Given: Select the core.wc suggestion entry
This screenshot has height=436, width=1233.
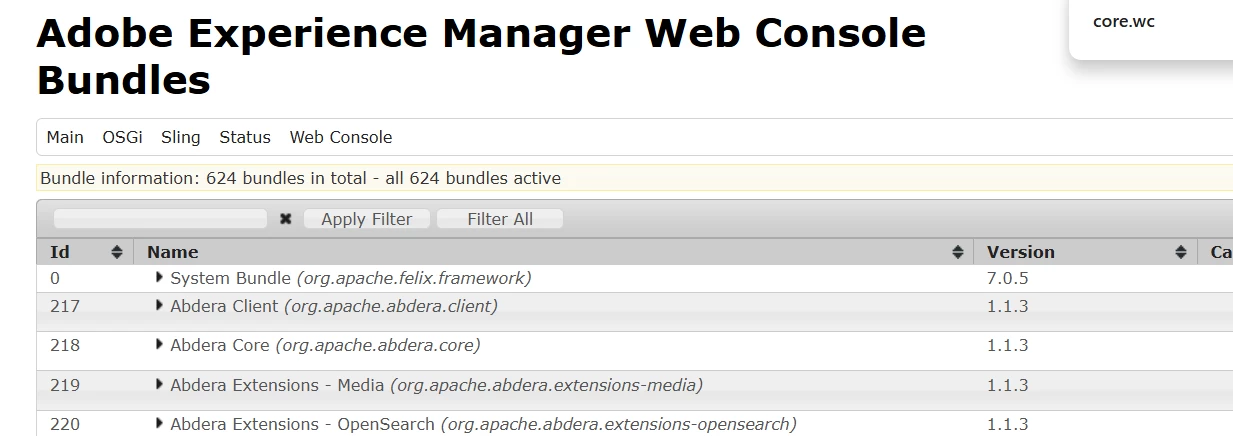Looking at the screenshot, I should coord(1124,21).
